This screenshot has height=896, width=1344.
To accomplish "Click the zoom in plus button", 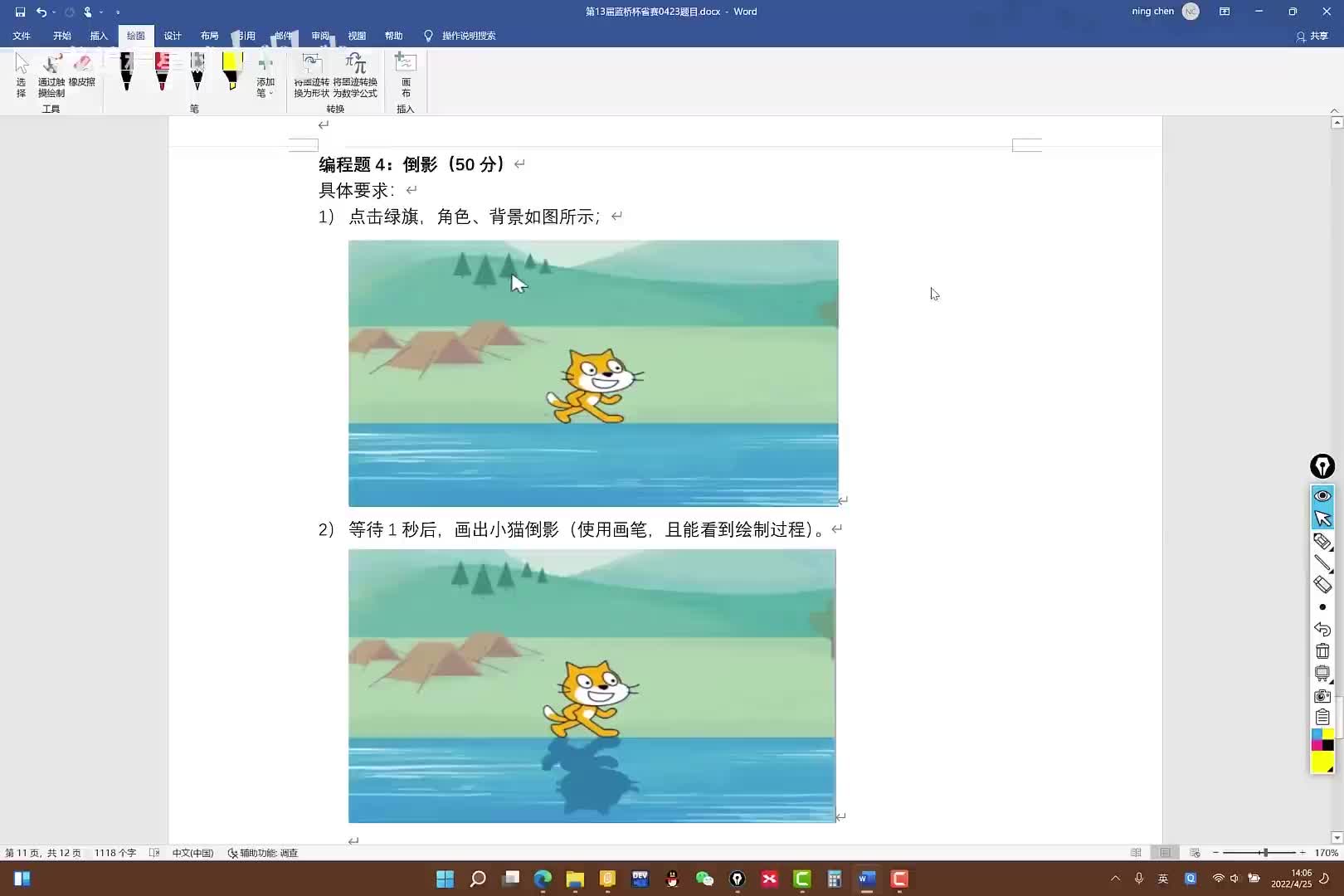I will tap(1303, 853).
